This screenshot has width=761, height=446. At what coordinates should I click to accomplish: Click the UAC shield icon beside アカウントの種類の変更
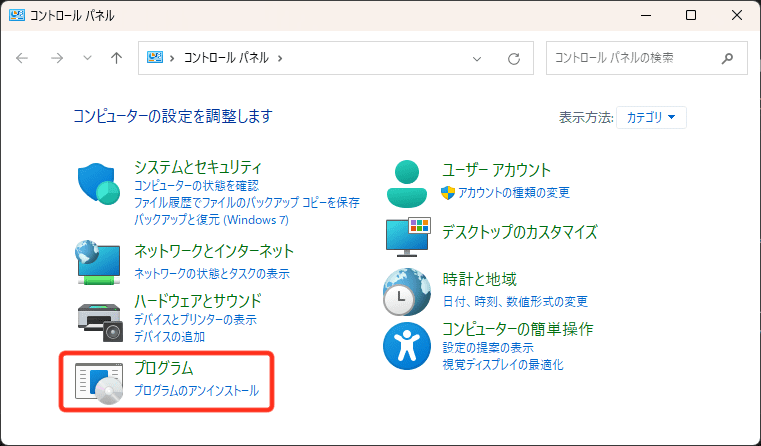447,193
